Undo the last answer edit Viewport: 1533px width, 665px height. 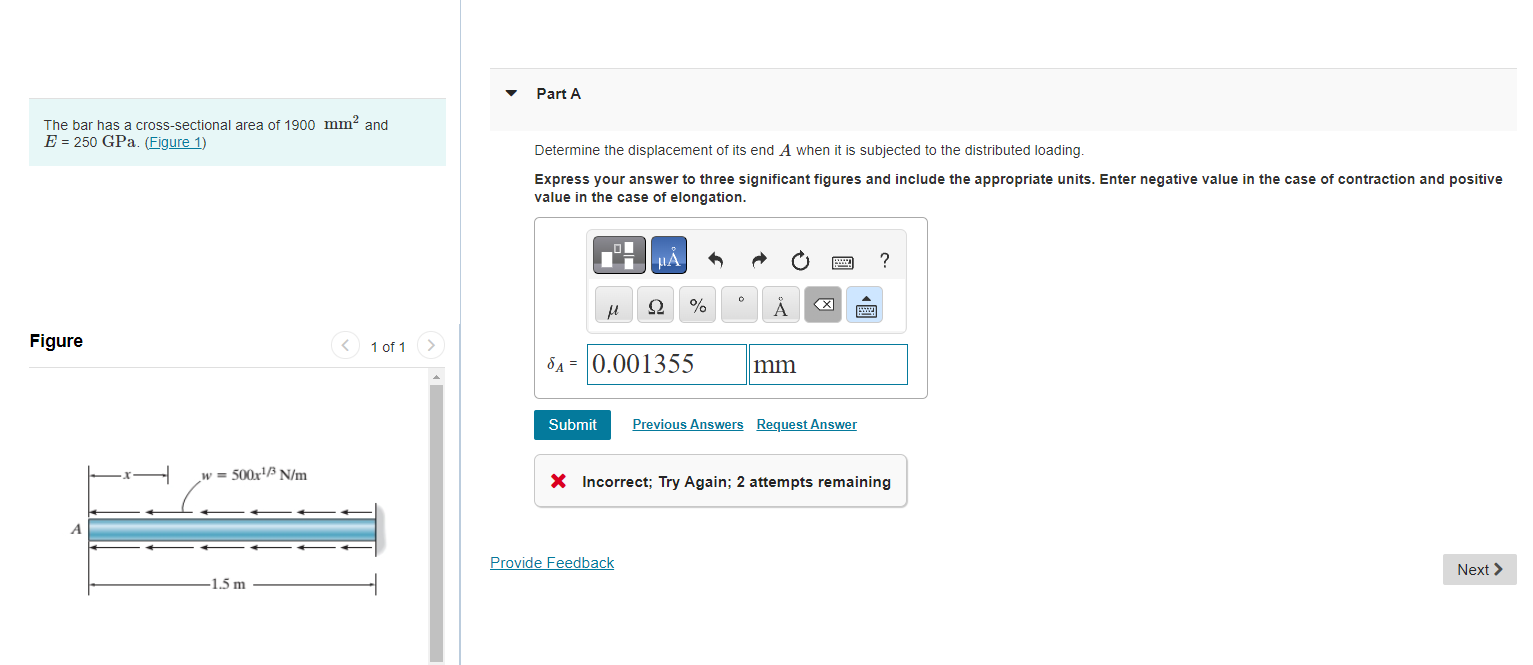tap(715, 261)
